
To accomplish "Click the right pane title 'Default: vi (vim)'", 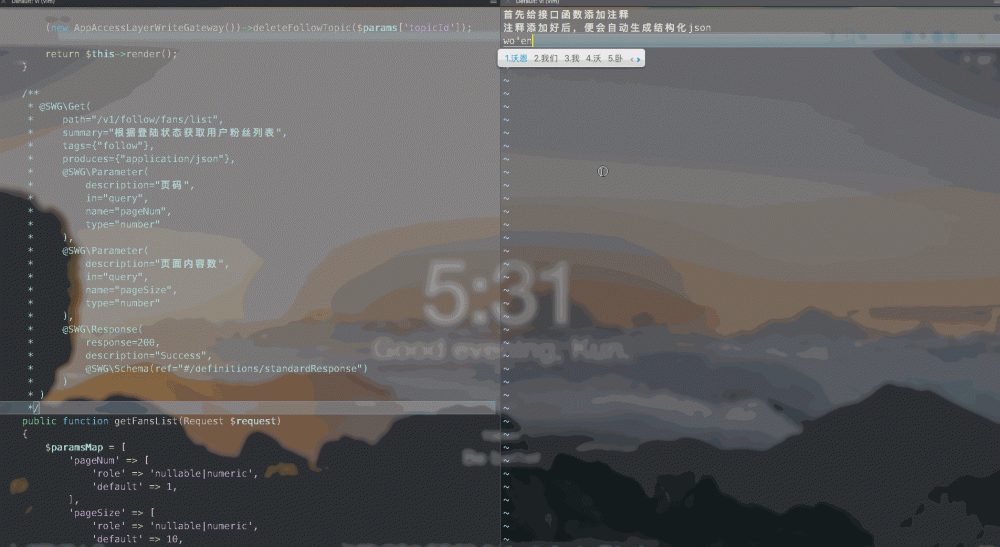I will pyautogui.click(x=537, y=2).
